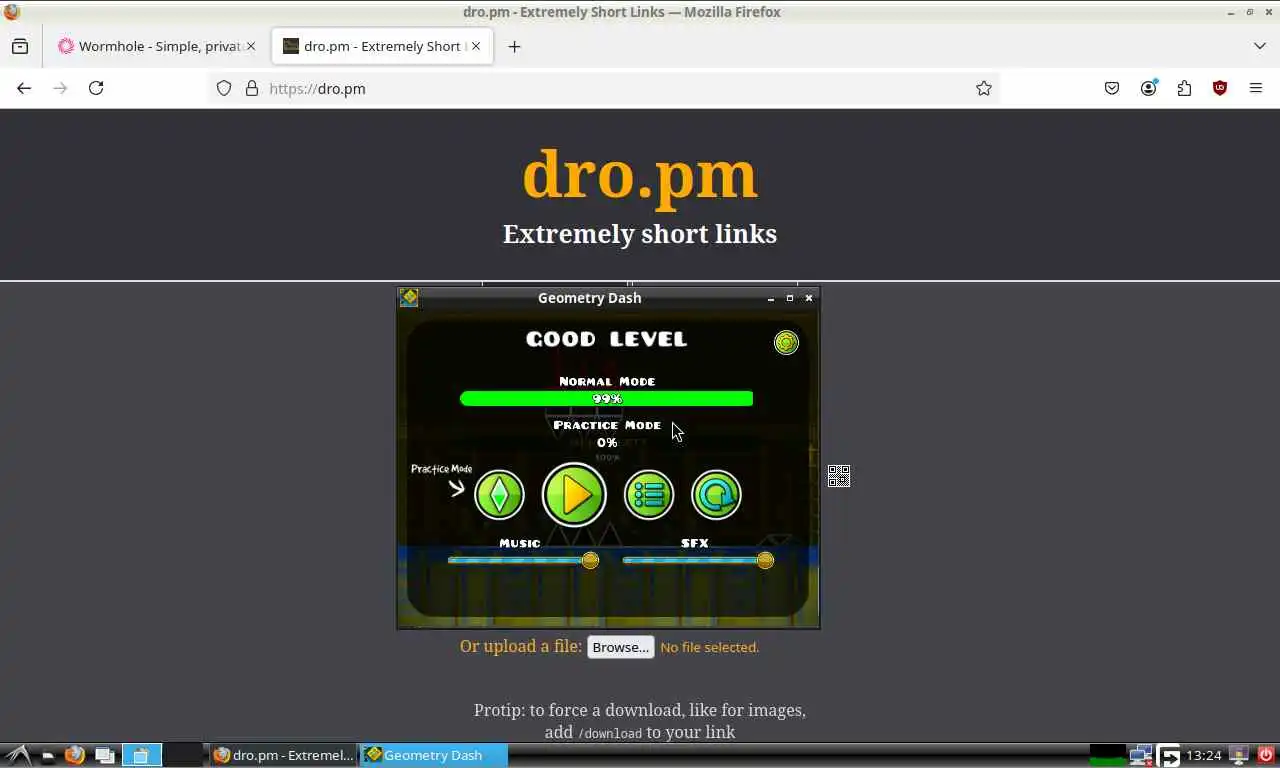Screen dimensions: 1280x768
Task: Click the taskbar clock showing 13:24
Action: pyautogui.click(x=1204, y=755)
